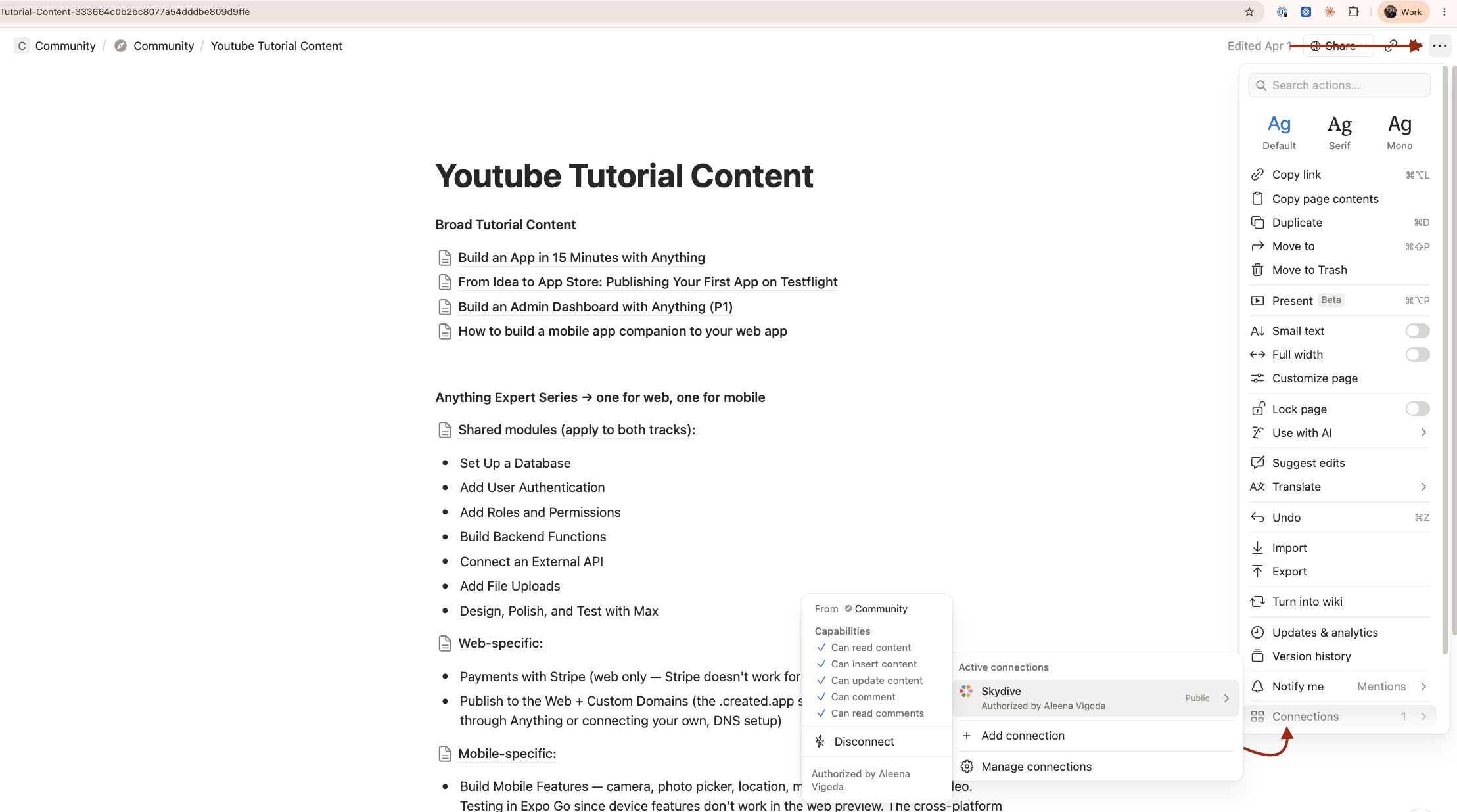Click the star favorite icon in page header
The height and width of the screenshot is (812, 1457).
(1416, 46)
